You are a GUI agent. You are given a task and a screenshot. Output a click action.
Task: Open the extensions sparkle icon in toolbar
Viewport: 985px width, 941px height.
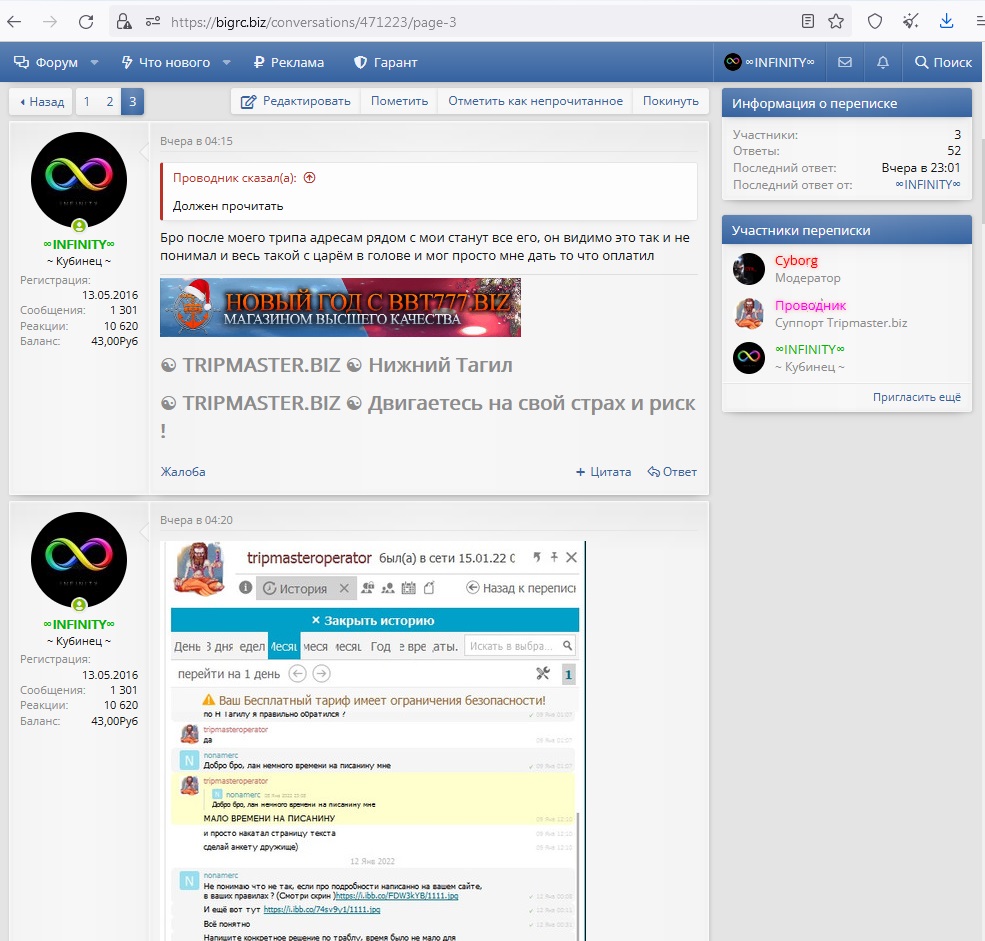pos(911,22)
